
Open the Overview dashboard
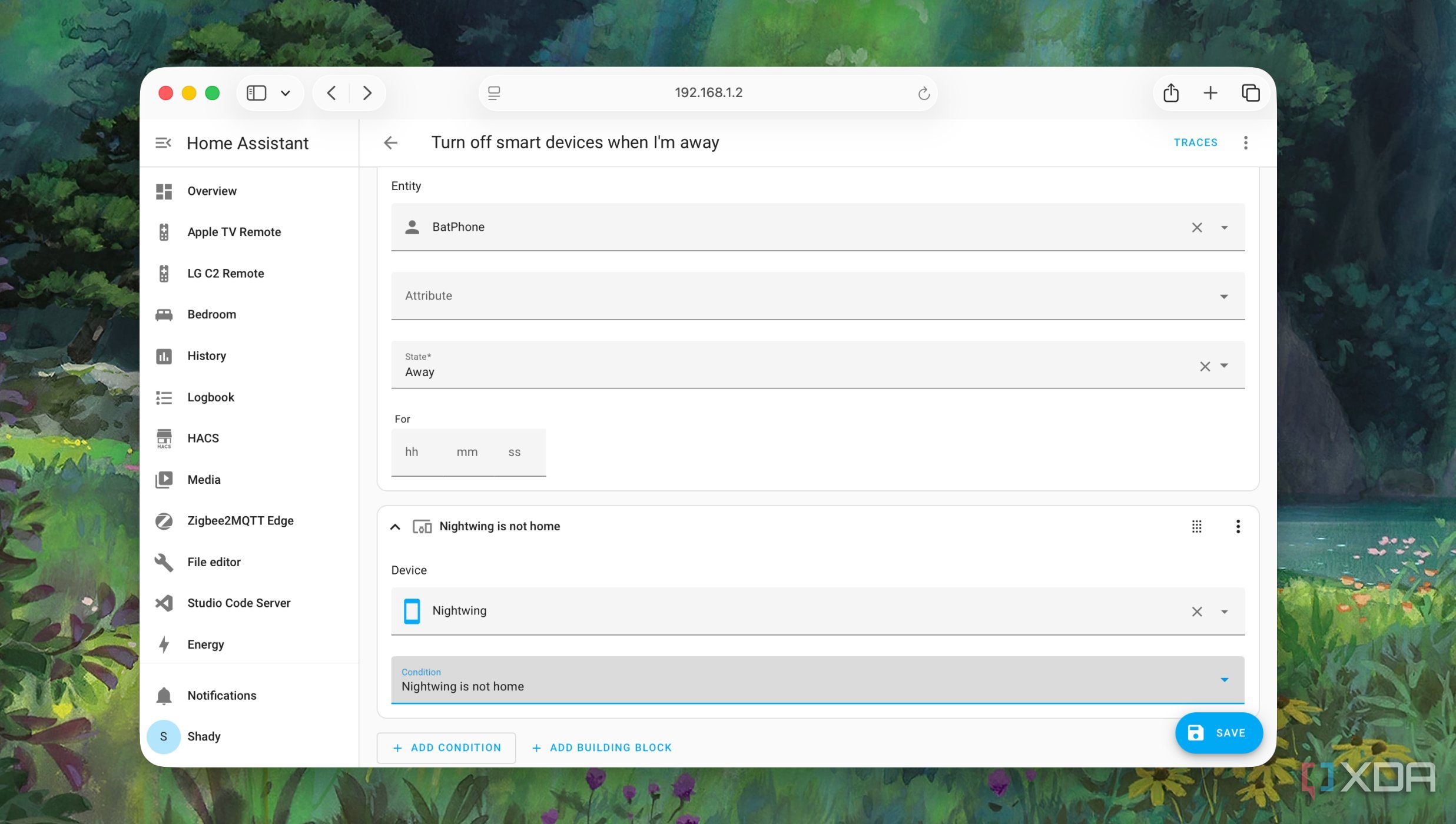[x=250, y=191]
